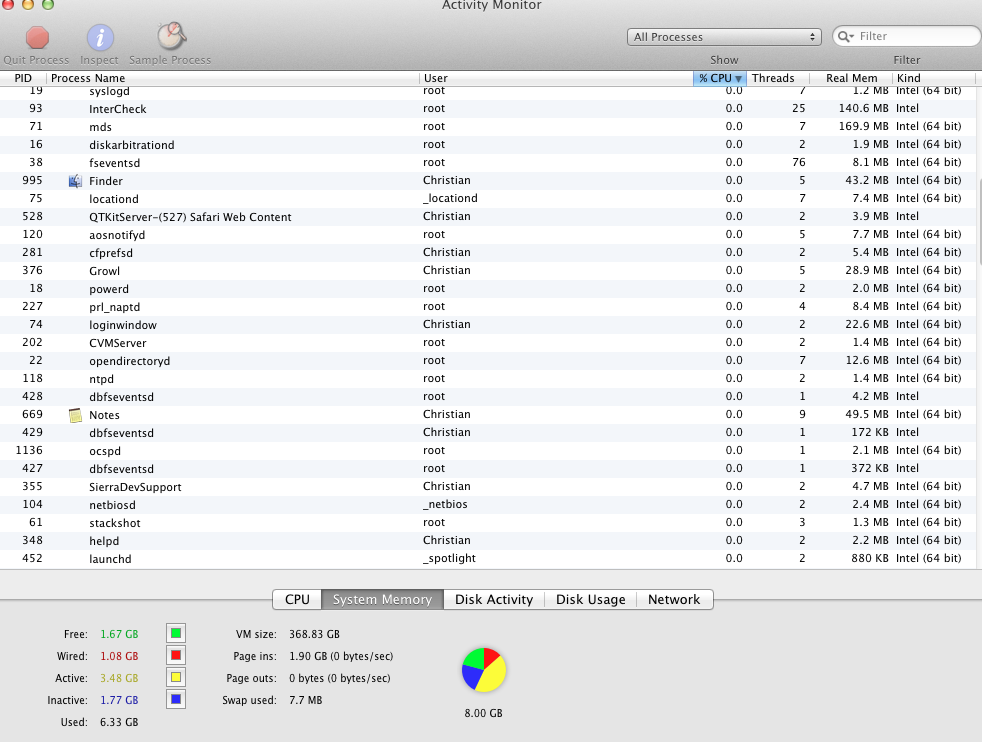Sort by Real Mem column header
982x742 pixels.
coord(850,78)
